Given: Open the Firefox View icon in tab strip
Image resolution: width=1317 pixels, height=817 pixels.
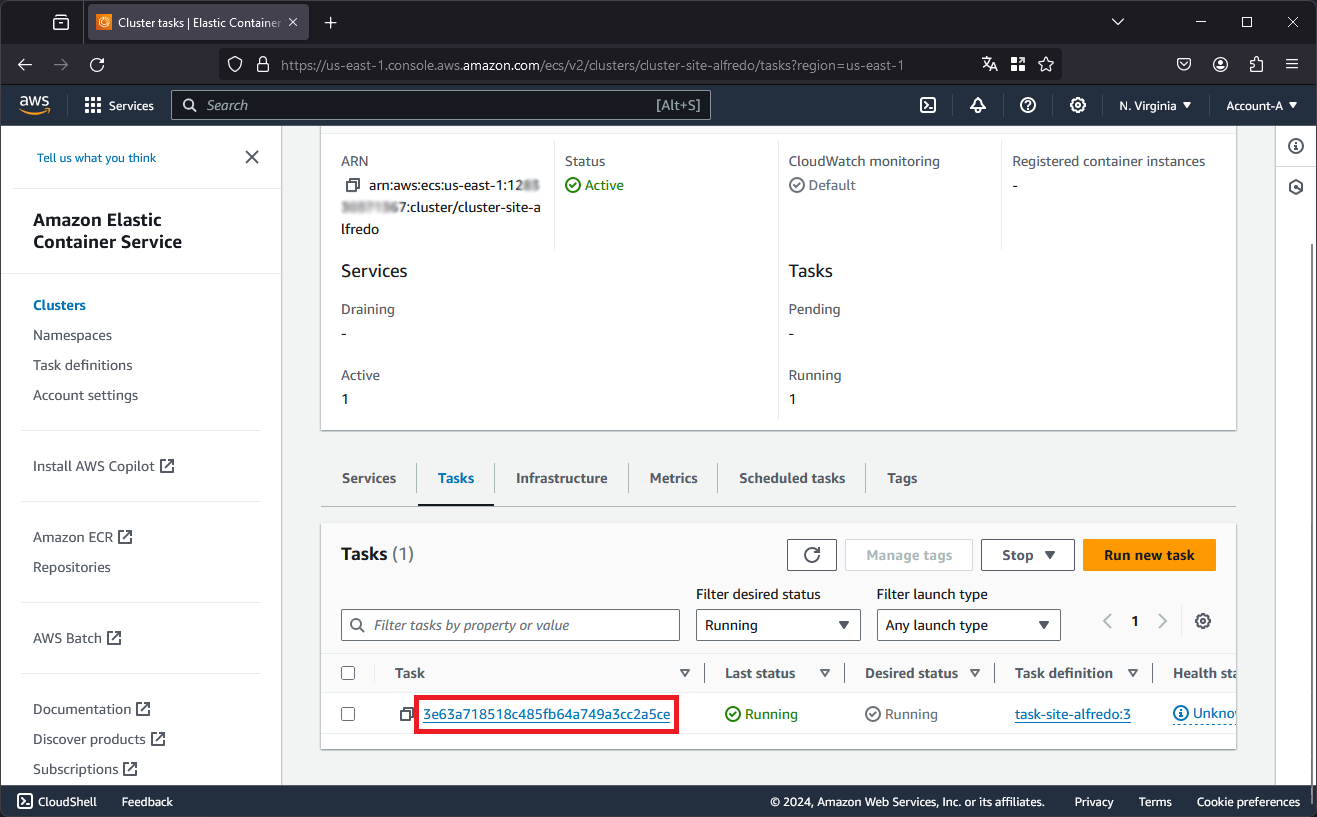Looking at the screenshot, I should (61, 22).
